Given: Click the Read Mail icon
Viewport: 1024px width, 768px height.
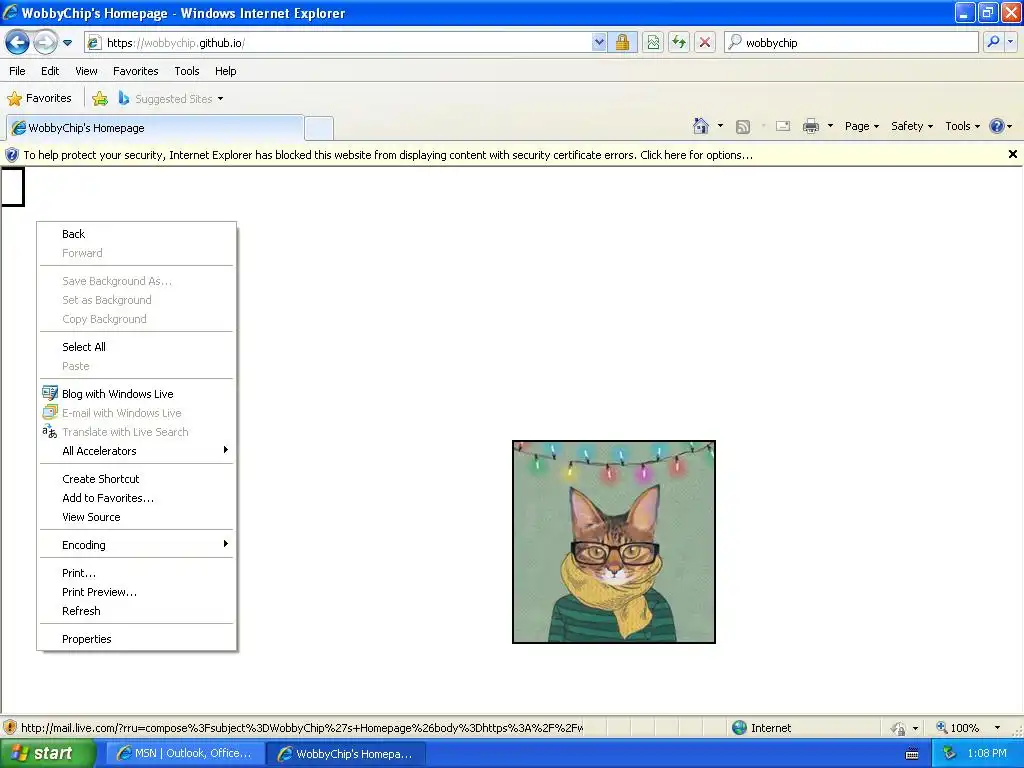Looking at the screenshot, I should [783, 126].
